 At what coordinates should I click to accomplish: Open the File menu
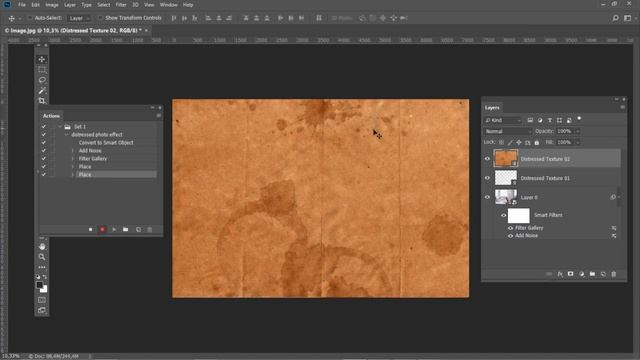[22, 5]
